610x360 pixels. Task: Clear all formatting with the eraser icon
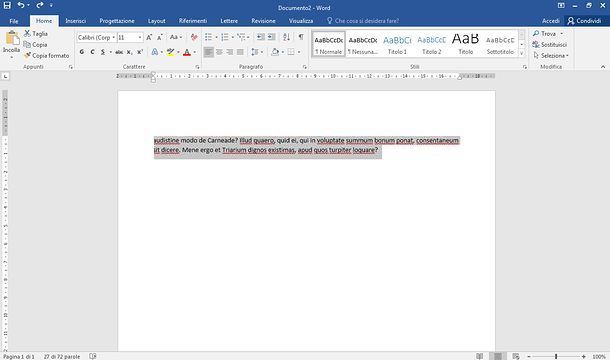point(194,37)
